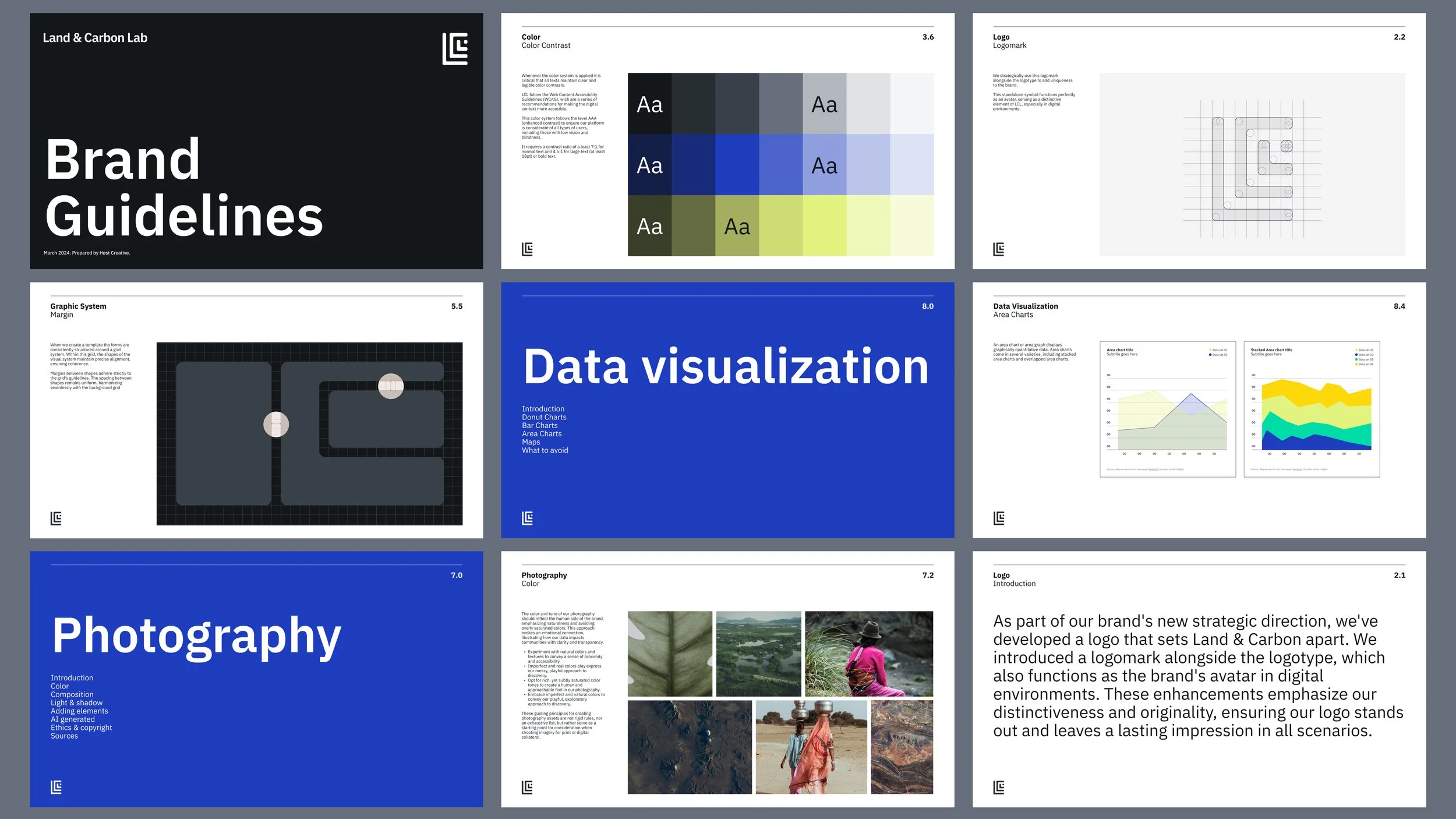Click the white logo on Photography title slide
The image size is (1456, 819).
coord(56,788)
